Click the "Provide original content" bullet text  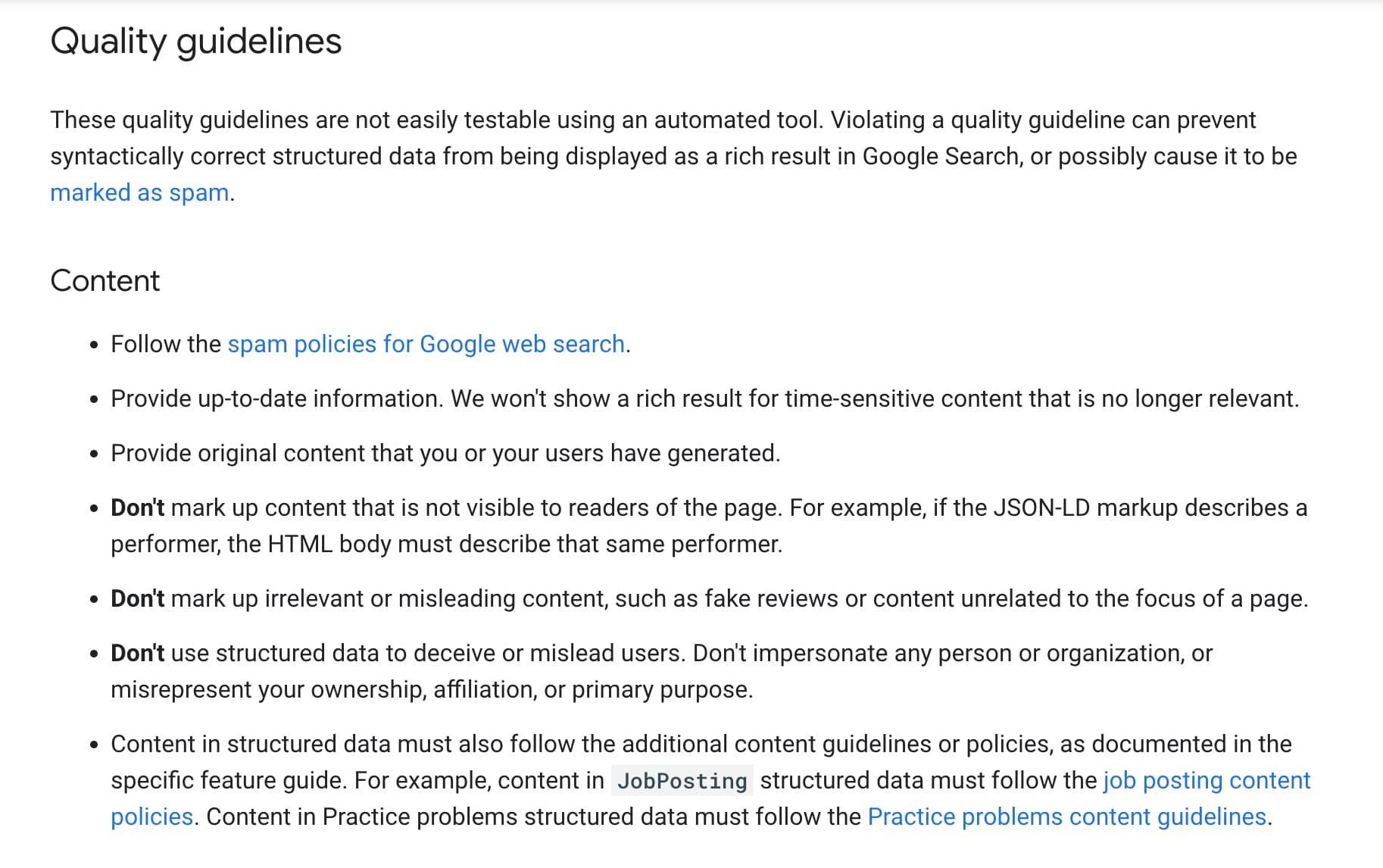click(x=445, y=453)
